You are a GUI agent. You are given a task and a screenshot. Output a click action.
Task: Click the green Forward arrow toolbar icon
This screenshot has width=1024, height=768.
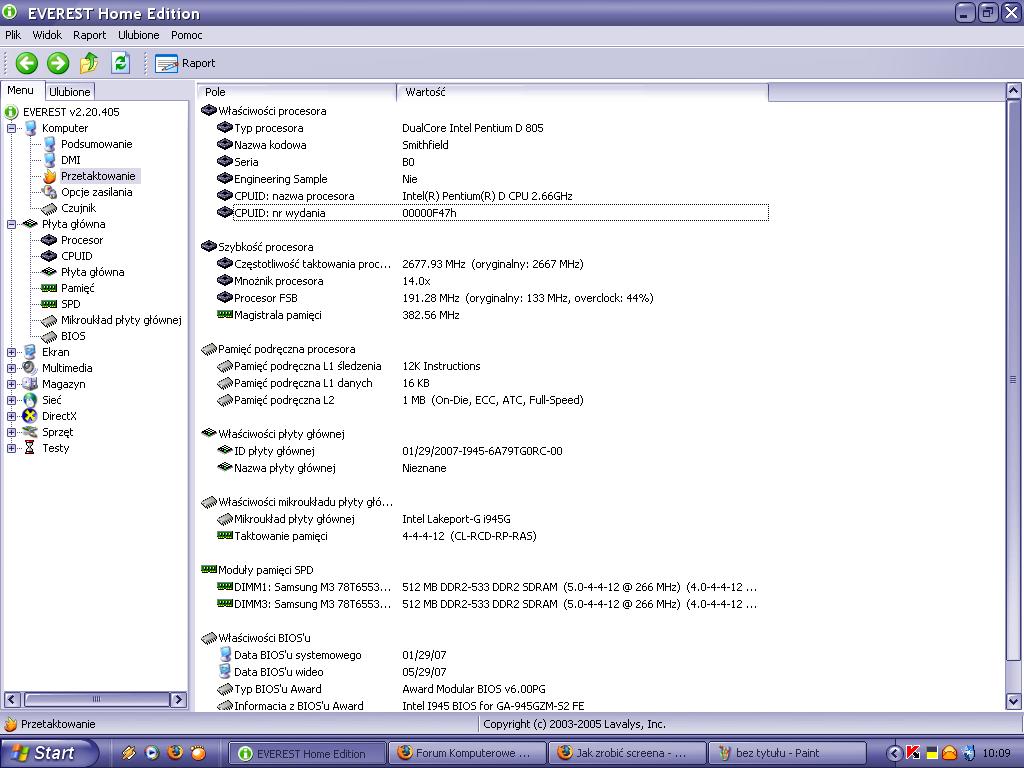click(x=58, y=63)
